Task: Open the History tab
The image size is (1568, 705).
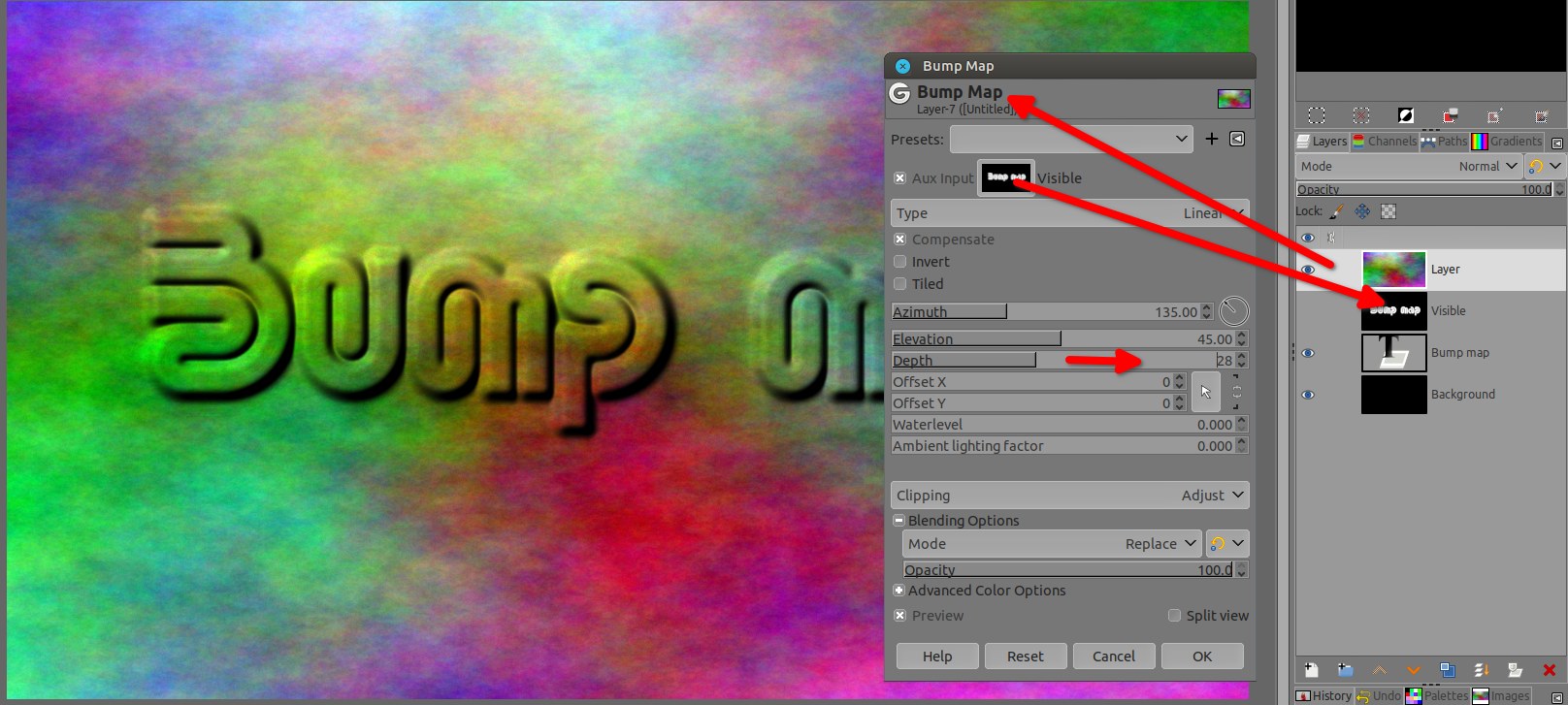Action: click(x=1324, y=696)
